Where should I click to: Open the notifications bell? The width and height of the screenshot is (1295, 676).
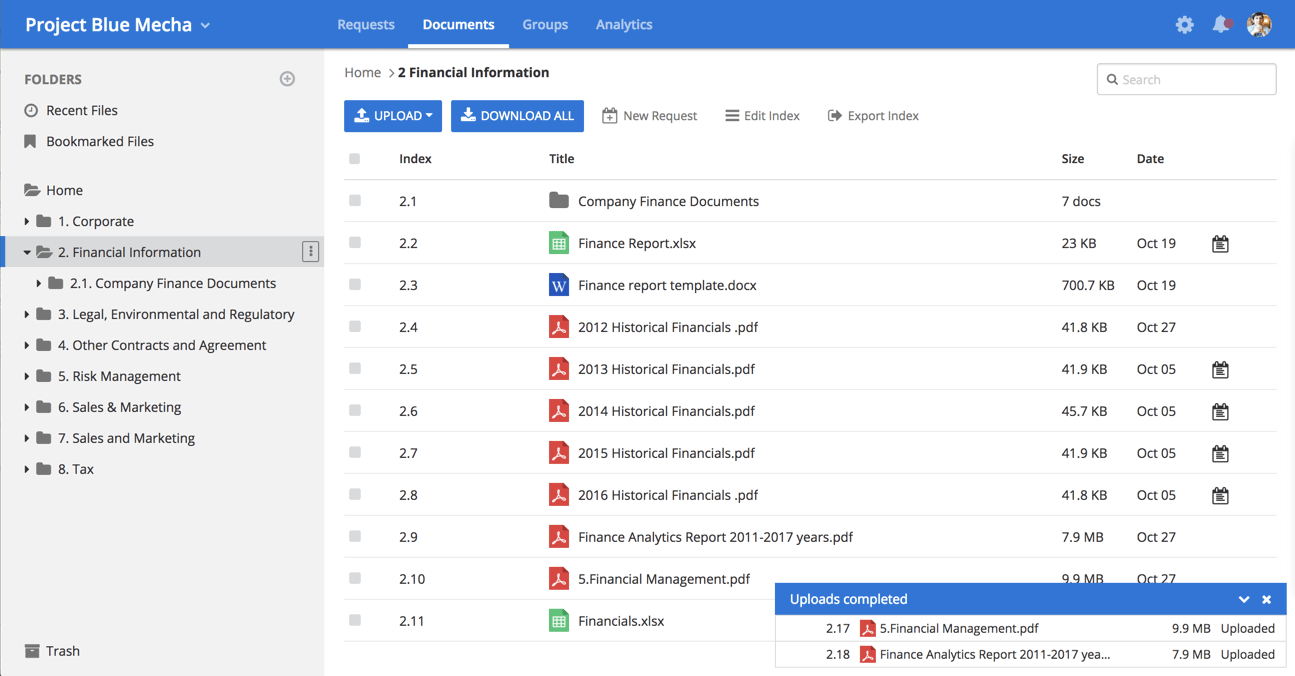pyautogui.click(x=1221, y=25)
